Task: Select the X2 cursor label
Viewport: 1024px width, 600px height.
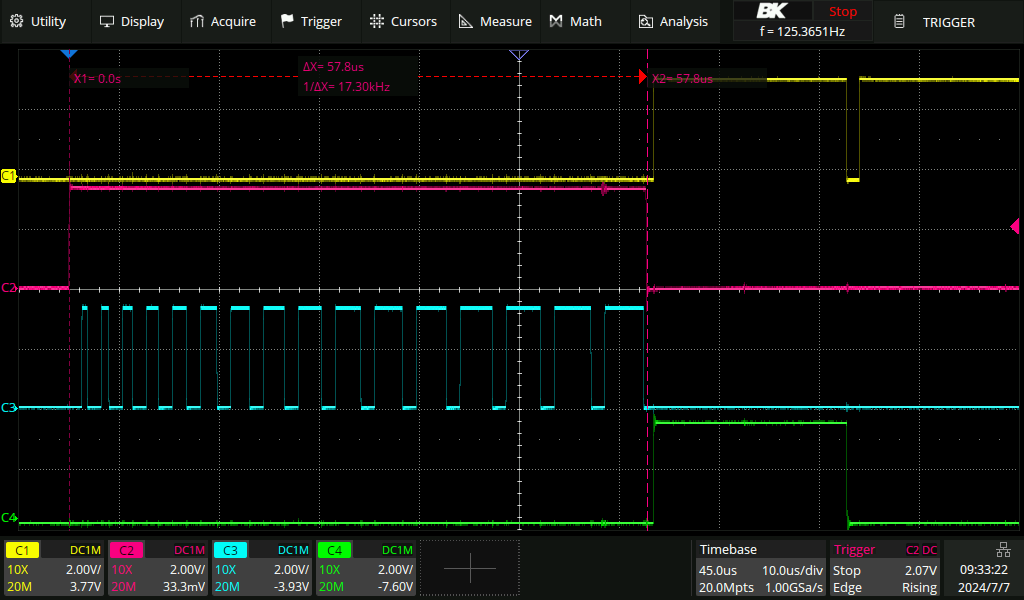Action: tap(682, 78)
